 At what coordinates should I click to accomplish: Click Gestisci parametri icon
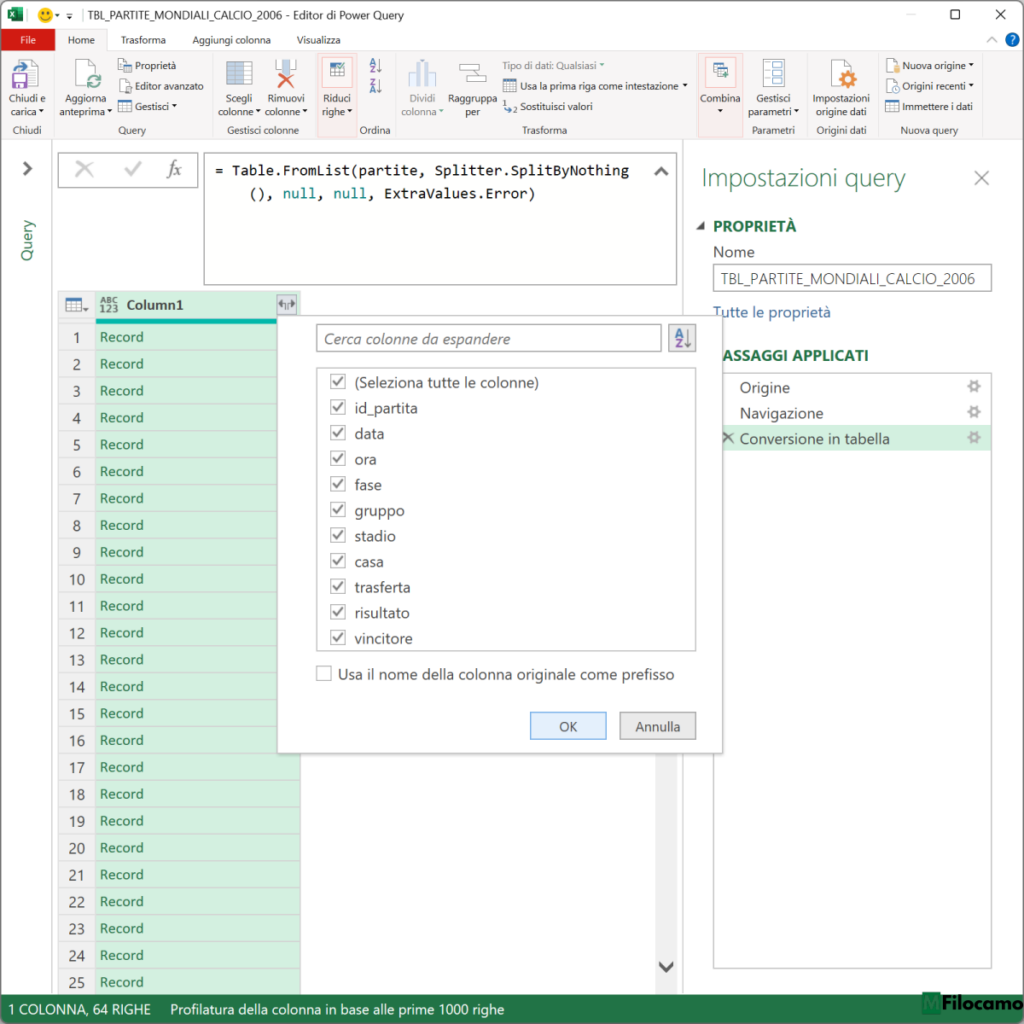point(773,73)
